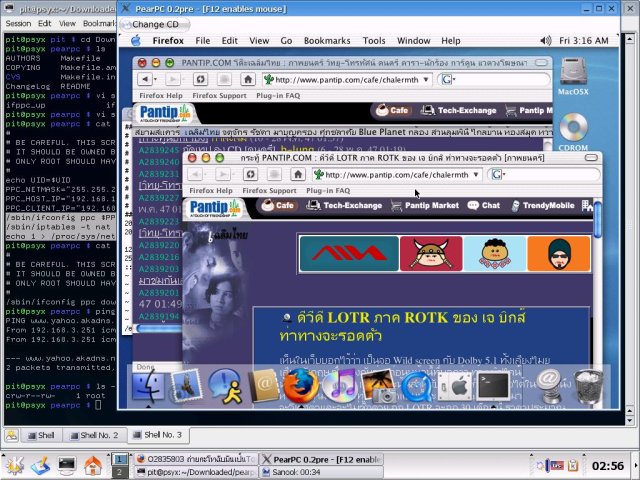
Task: Click Plug-in FAQ bookmark in front window
Action: pyautogui.click(x=328, y=191)
